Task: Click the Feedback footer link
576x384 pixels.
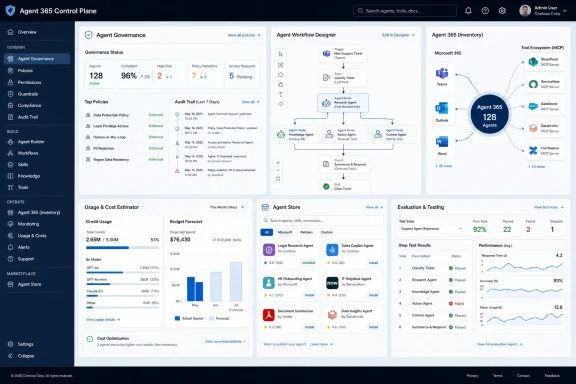Action: [x=552, y=376]
